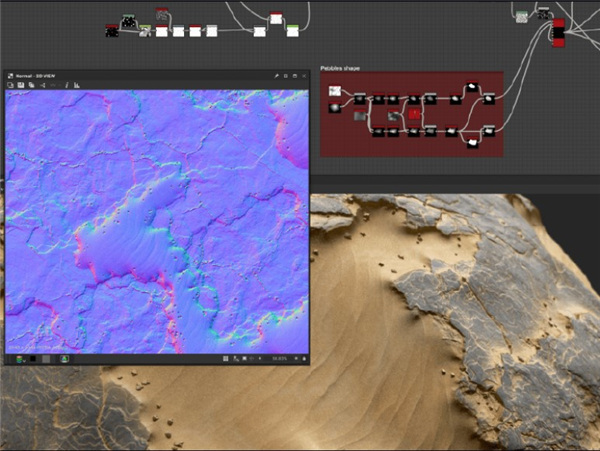
Task: Select the white noise node in Pebbles shape frame
Action: 333,91
